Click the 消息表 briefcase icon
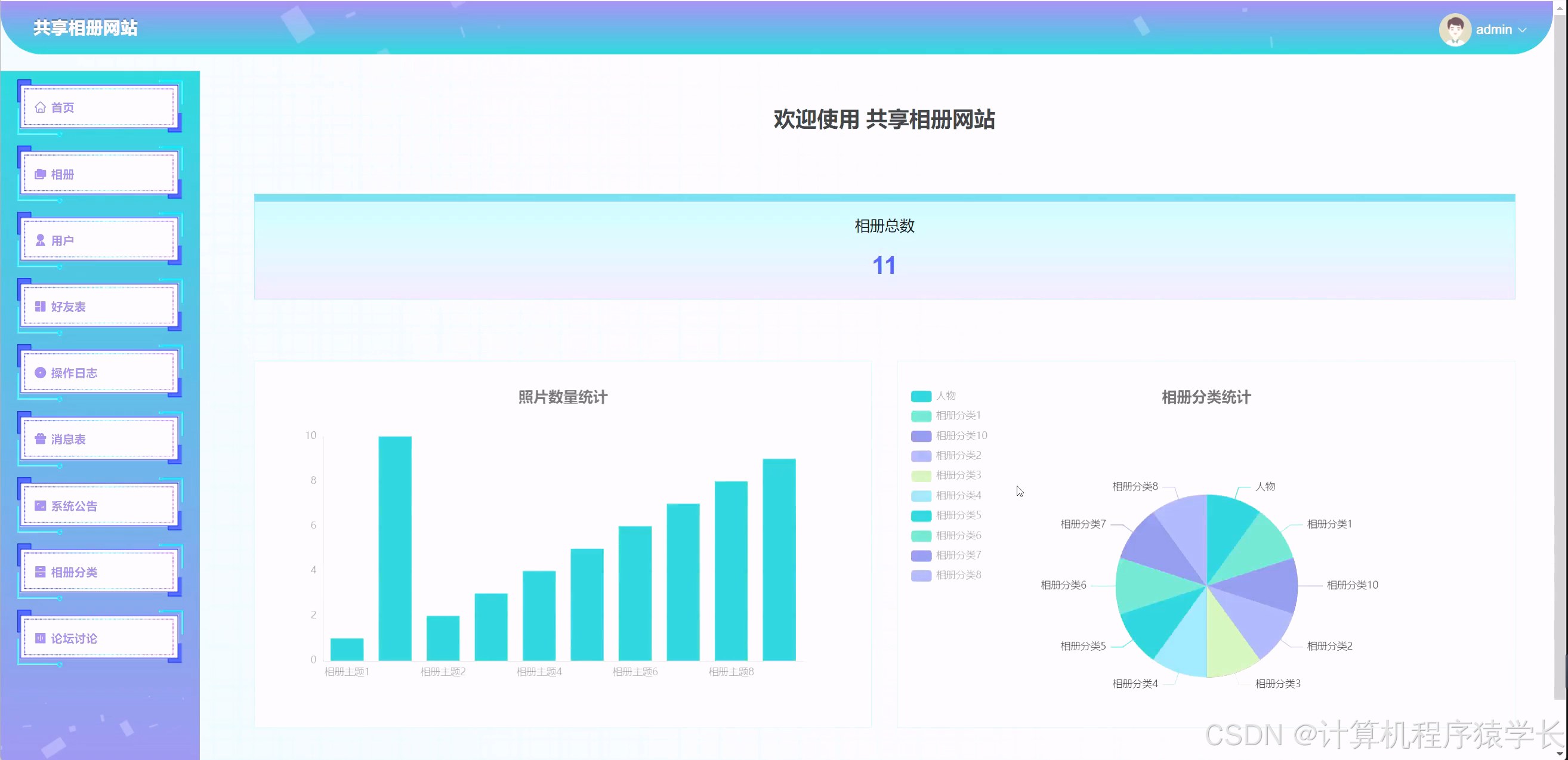 (x=40, y=438)
